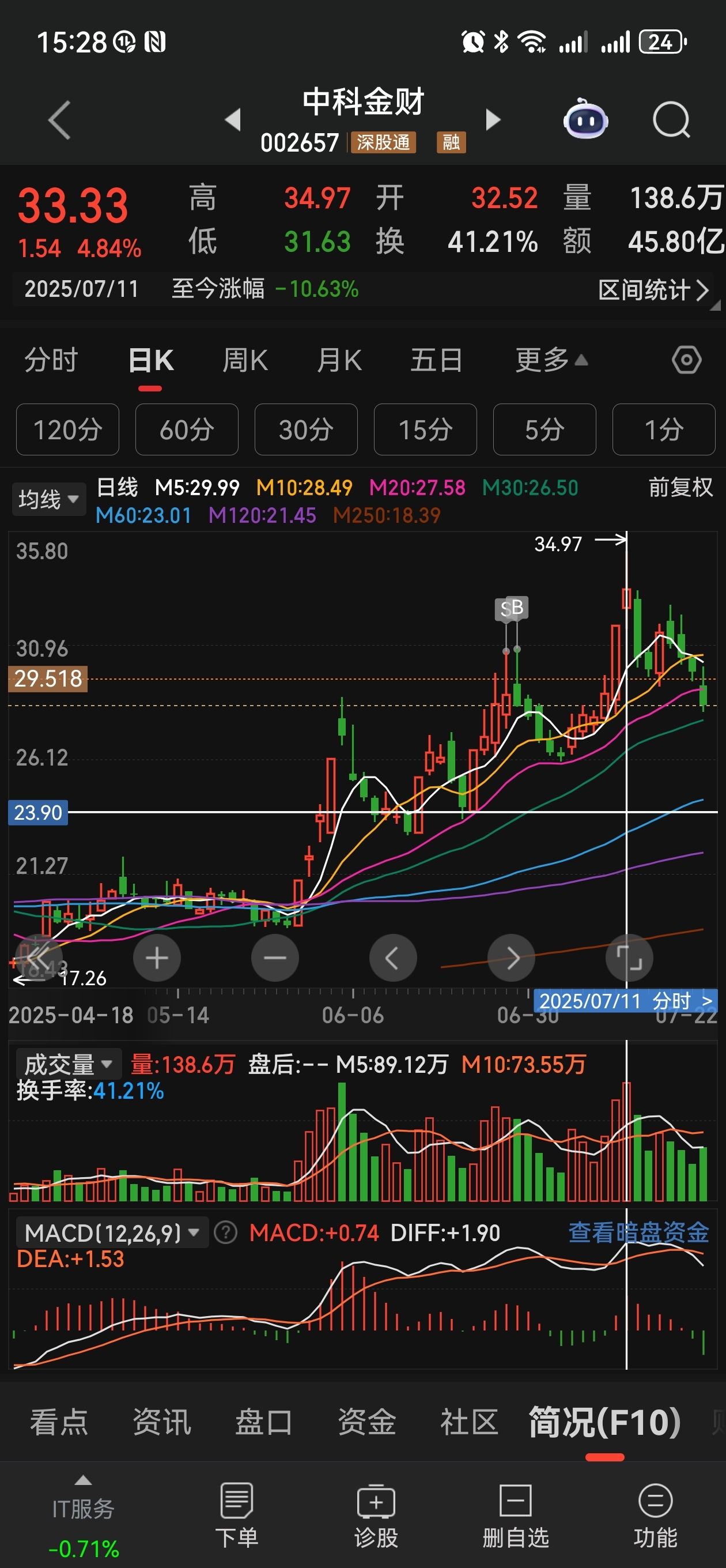This screenshot has height=1568, width=726.
Task: Move chart cursor left
Action: pos(393,958)
